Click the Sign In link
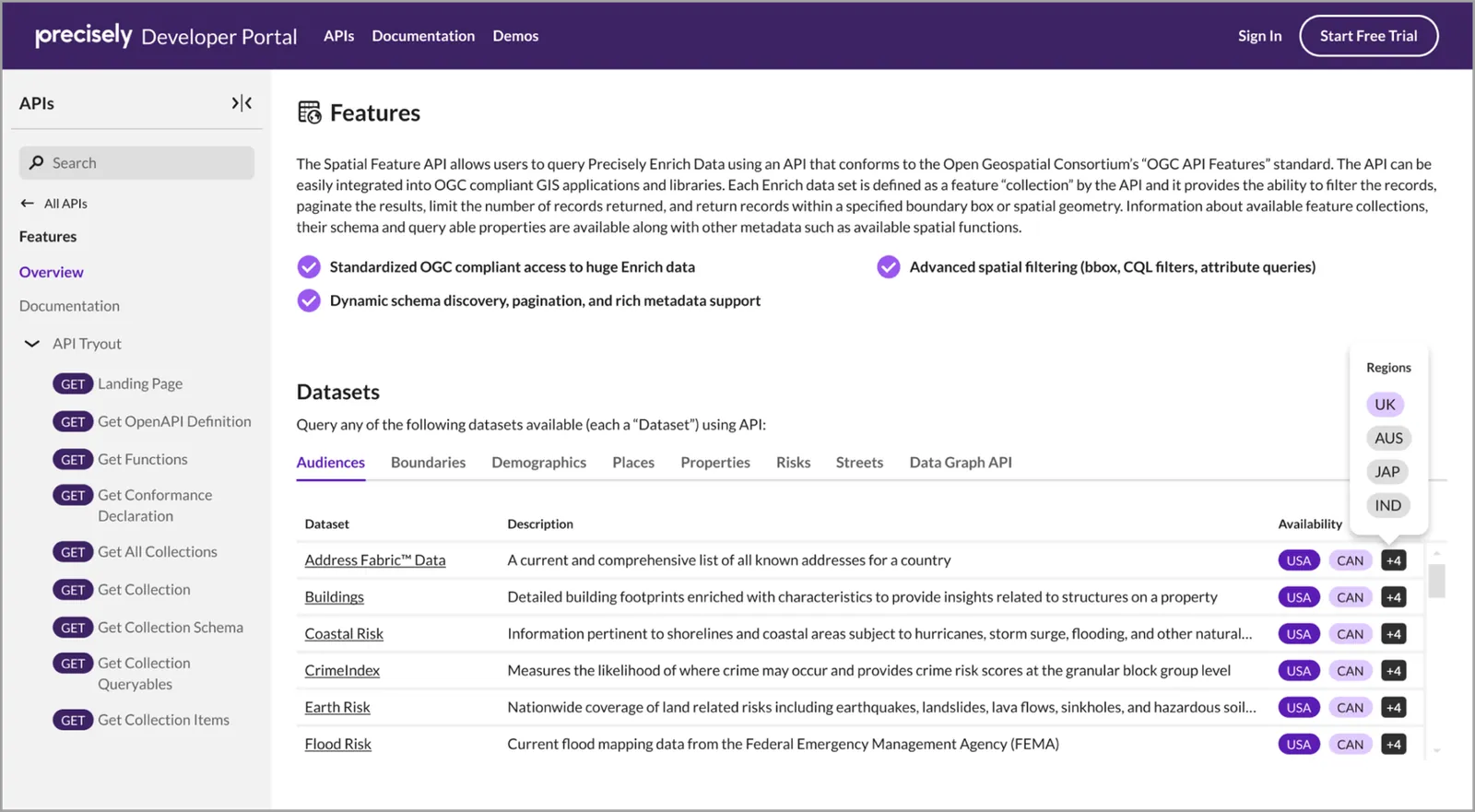 coord(1259,36)
